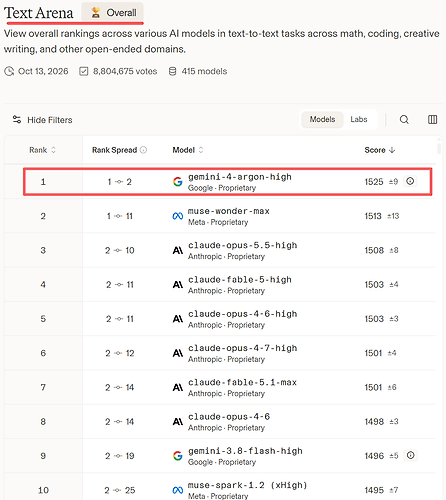Click the Anthropic logo for claude-opus-5.5-high
446x500 pixels.
(178, 250)
